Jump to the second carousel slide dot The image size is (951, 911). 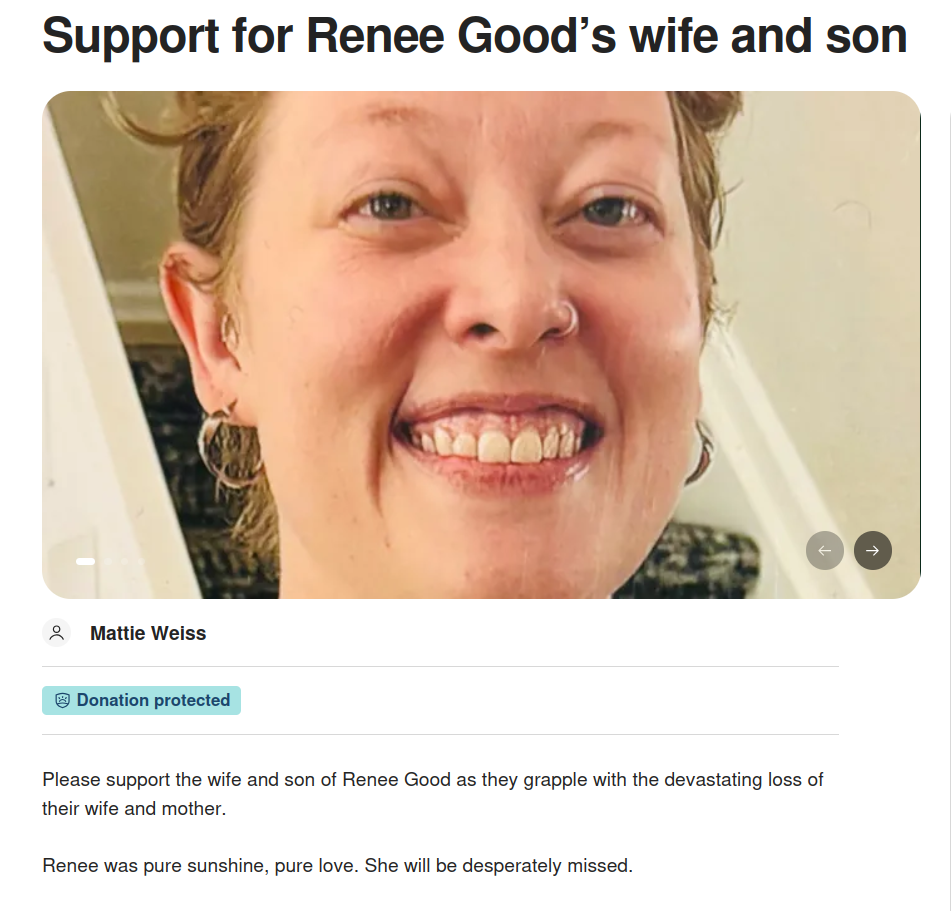(108, 562)
